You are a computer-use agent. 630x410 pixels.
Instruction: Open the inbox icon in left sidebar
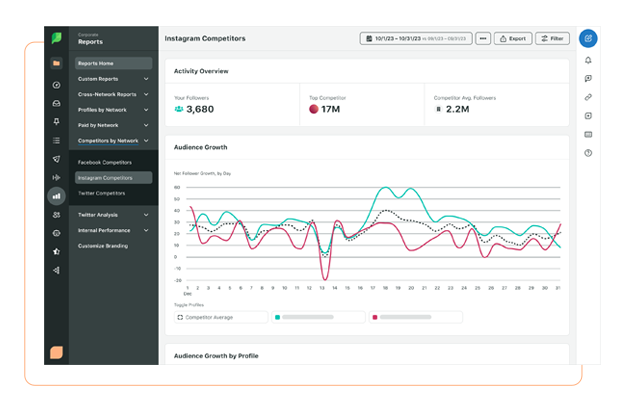[x=57, y=103]
